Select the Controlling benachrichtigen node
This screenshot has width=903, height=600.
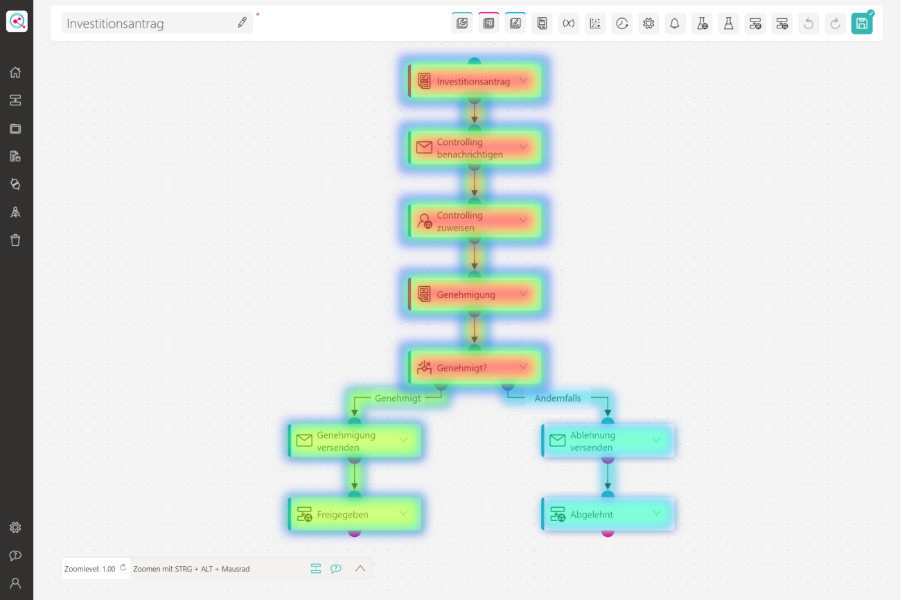coord(469,148)
